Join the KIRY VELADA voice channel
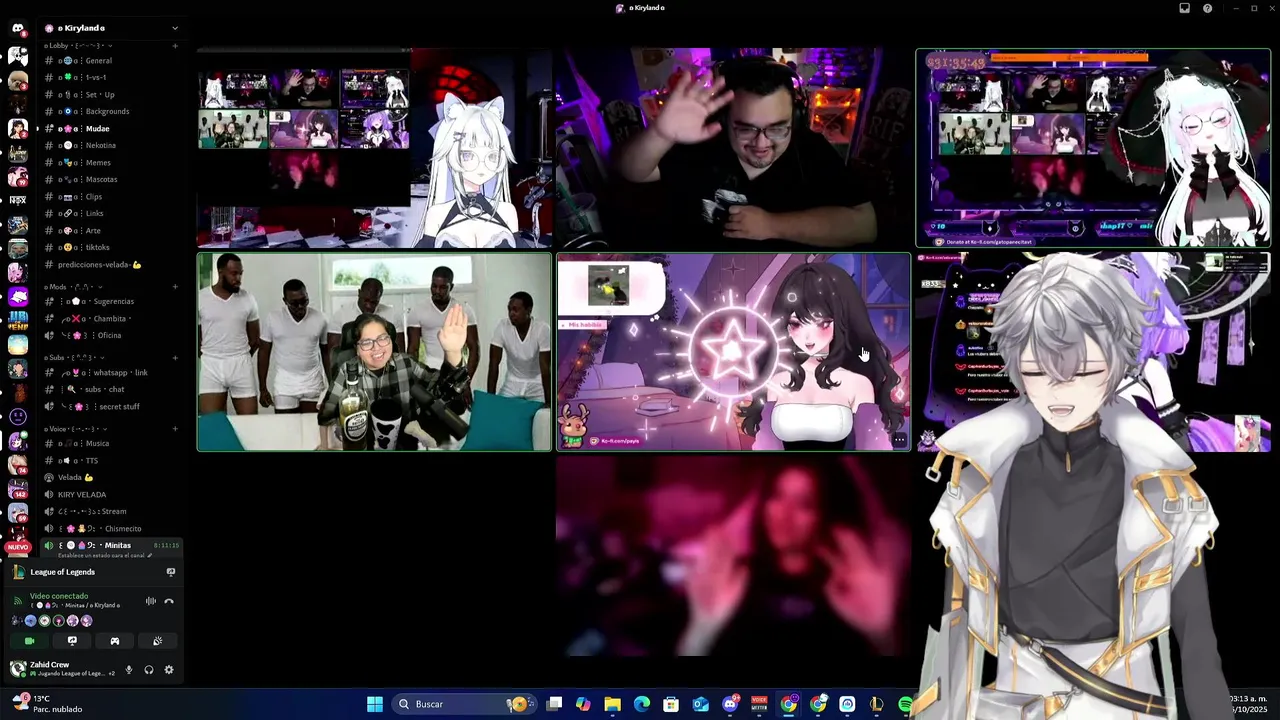Viewport: 1280px width, 720px height. click(111, 494)
